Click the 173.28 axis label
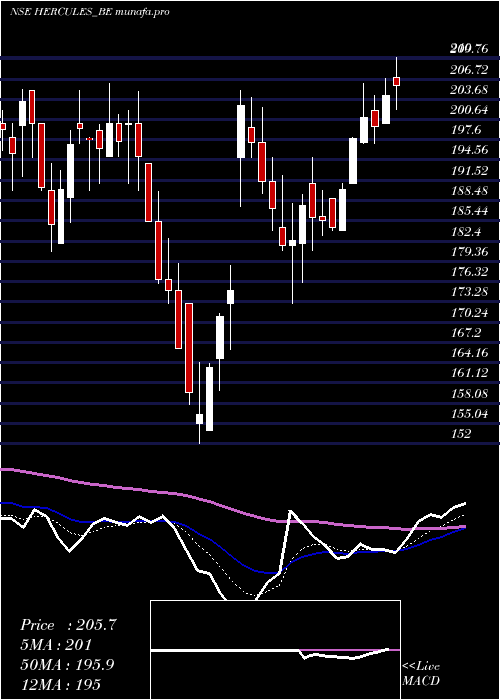The height and width of the screenshot is (700, 500). click(x=469, y=292)
